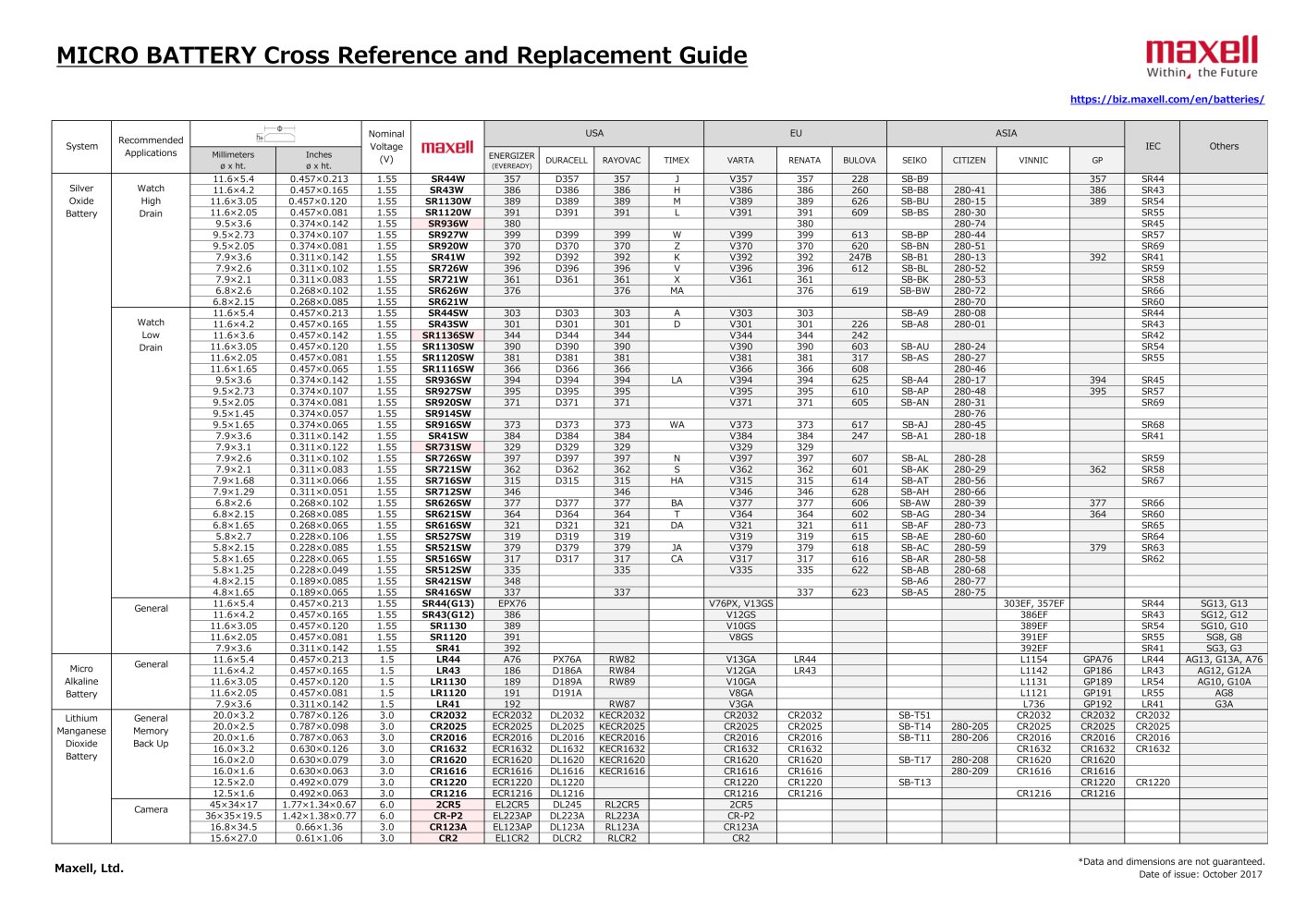
Task: Click the 'RL2CR5' Rayovac cell
Action: pyautogui.click(x=621, y=805)
